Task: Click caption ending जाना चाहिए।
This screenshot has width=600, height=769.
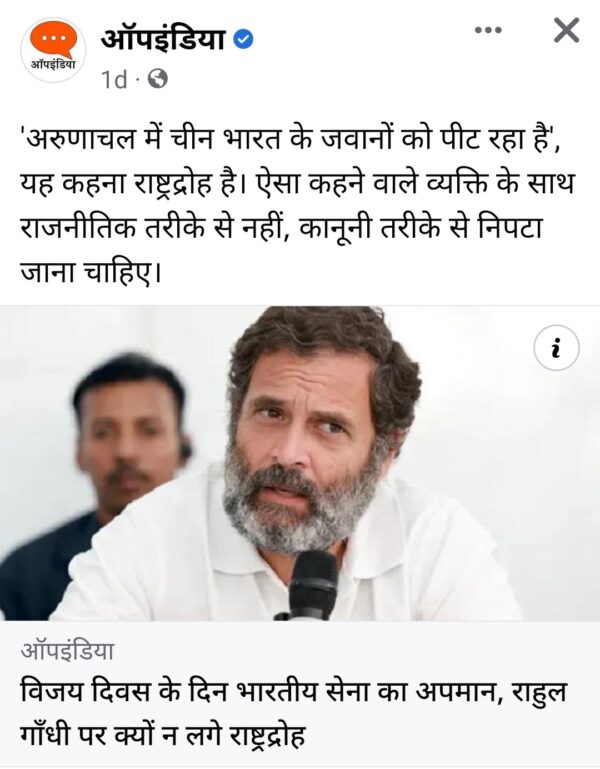Action: tap(91, 270)
